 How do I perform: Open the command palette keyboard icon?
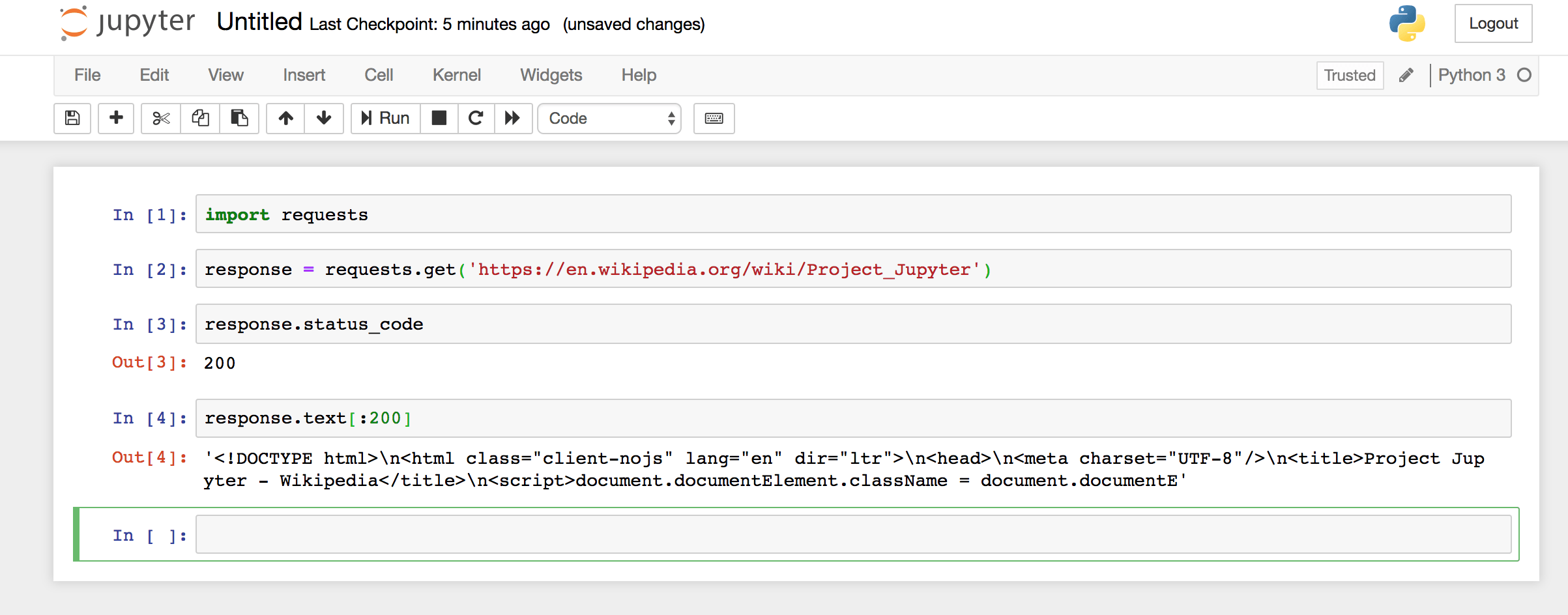[x=714, y=118]
